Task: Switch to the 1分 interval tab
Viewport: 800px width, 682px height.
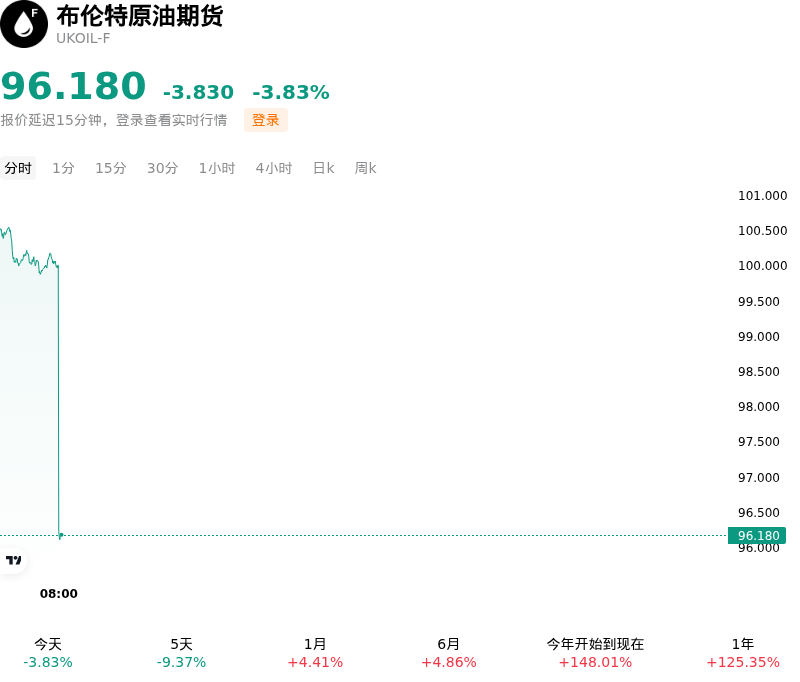Action: point(63,168)
